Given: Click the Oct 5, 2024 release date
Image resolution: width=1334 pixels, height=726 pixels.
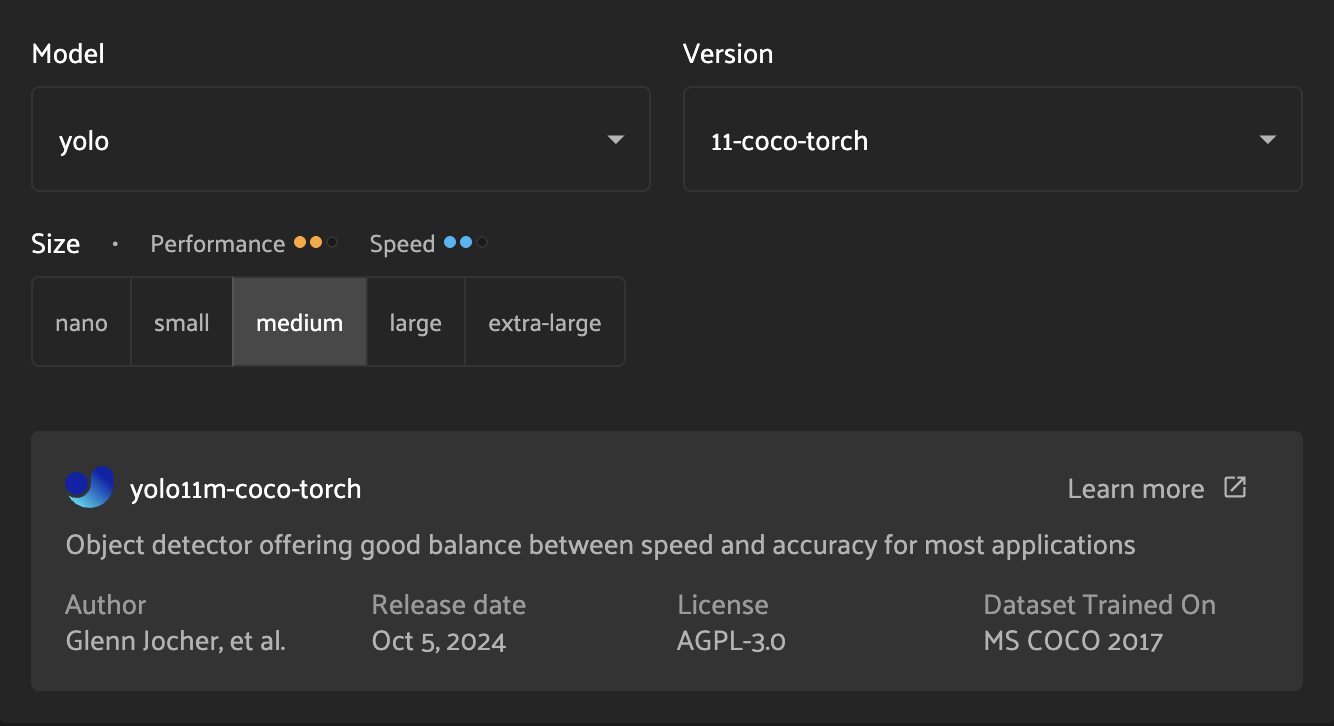Looking at the screenshot, I should click(439, 641).
